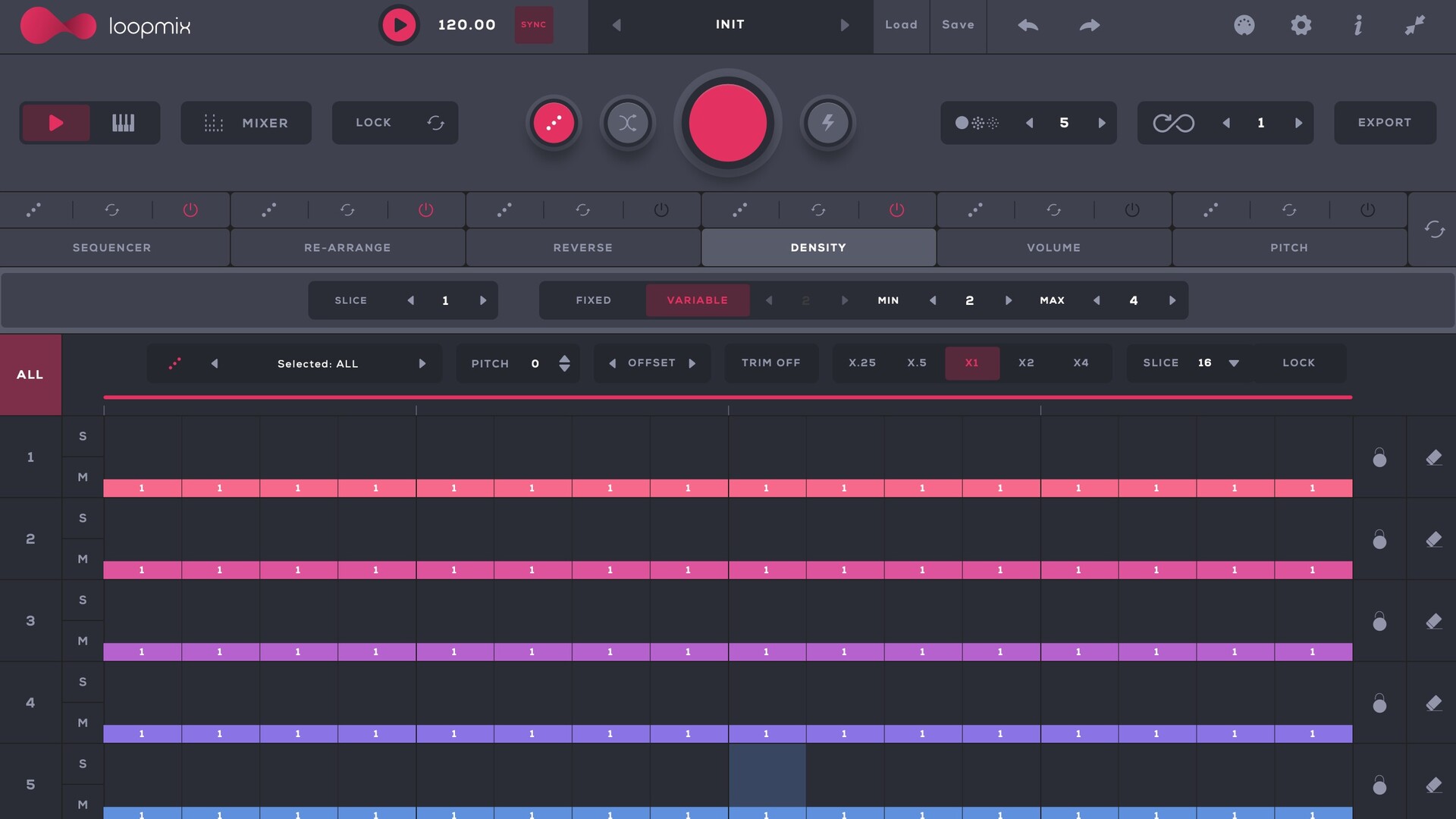
Task: Open settings via the gear icon
Action: pos(1301,25)
